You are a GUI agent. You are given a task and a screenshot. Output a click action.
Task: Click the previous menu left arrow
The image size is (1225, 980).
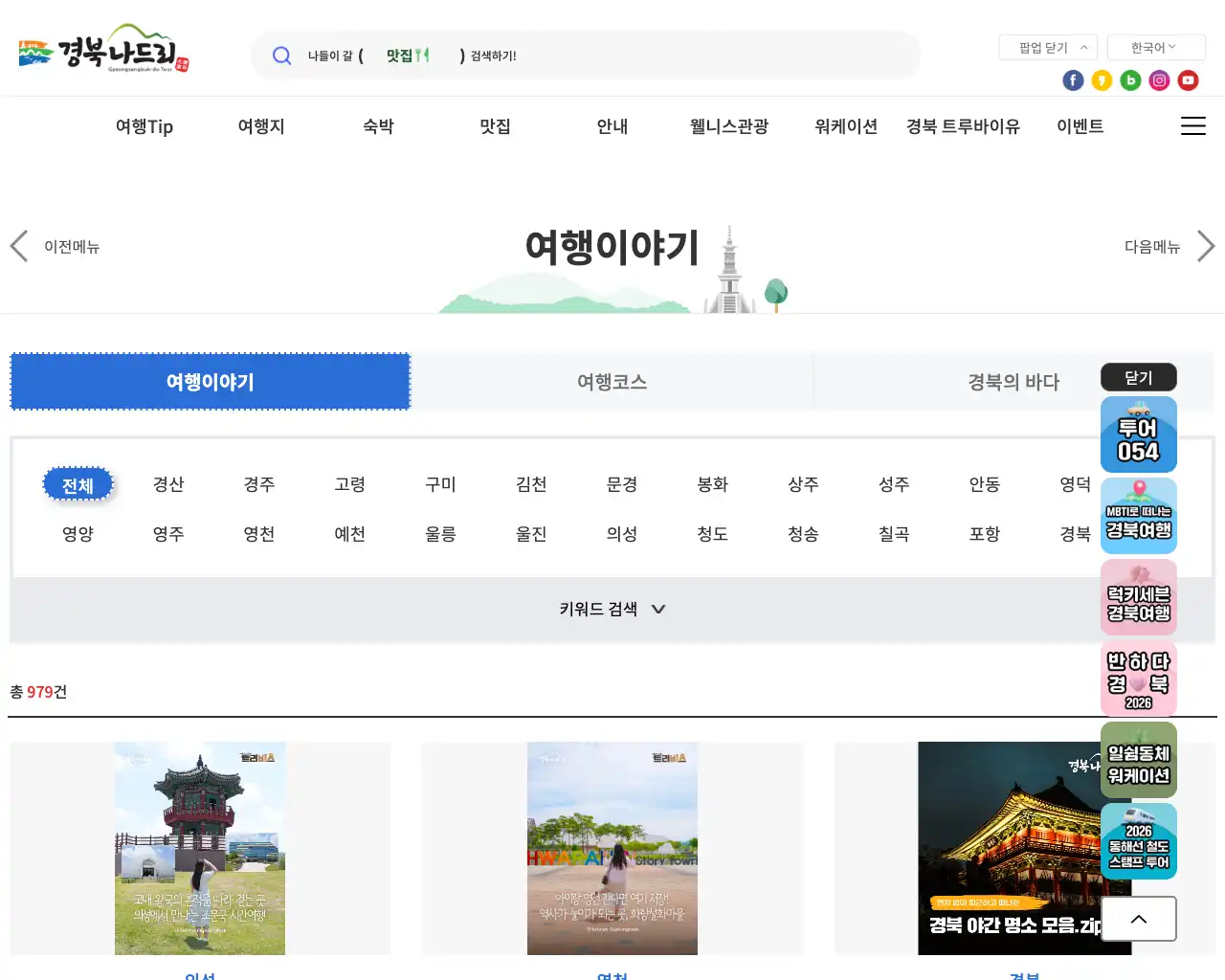click(19, 246)
